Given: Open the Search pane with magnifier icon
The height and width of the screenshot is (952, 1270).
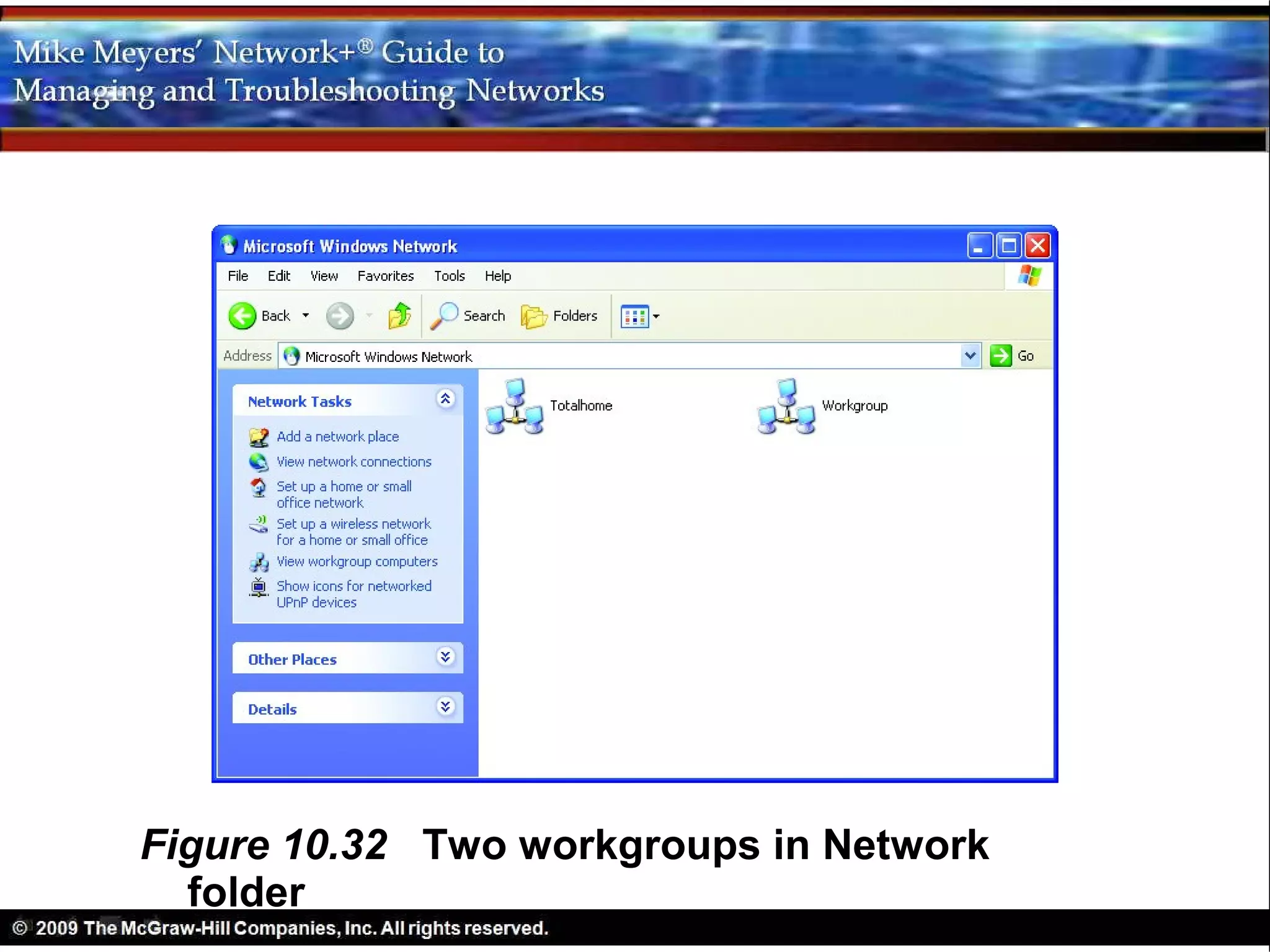Looking at the screenshot, I should [x=468, y=316].
